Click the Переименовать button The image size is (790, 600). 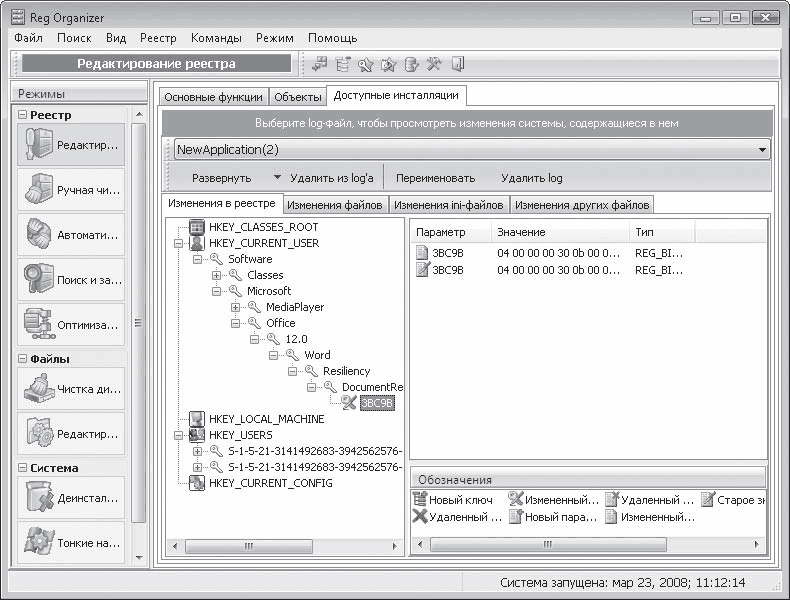click(435, 178)
